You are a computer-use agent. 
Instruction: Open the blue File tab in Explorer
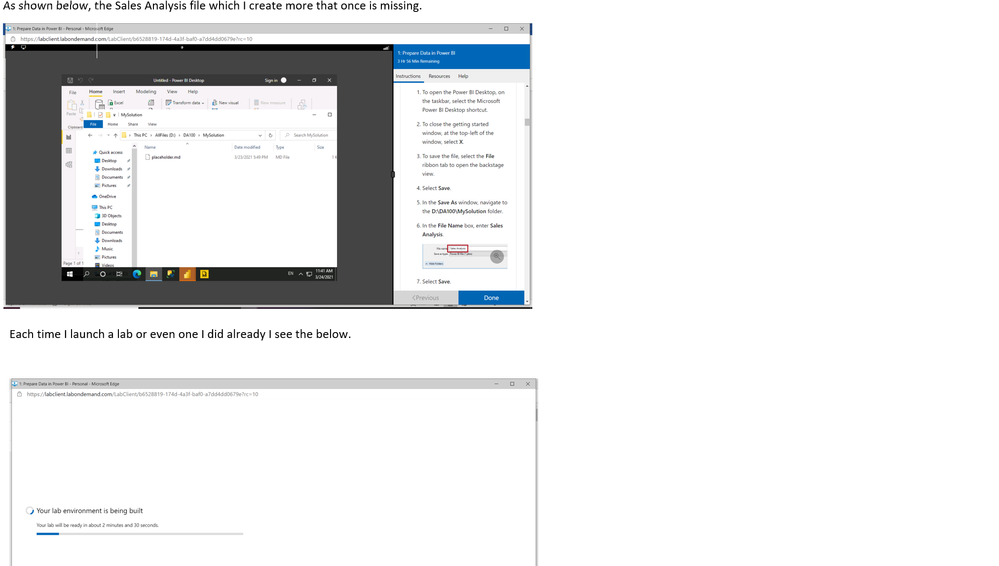[94, 124]
